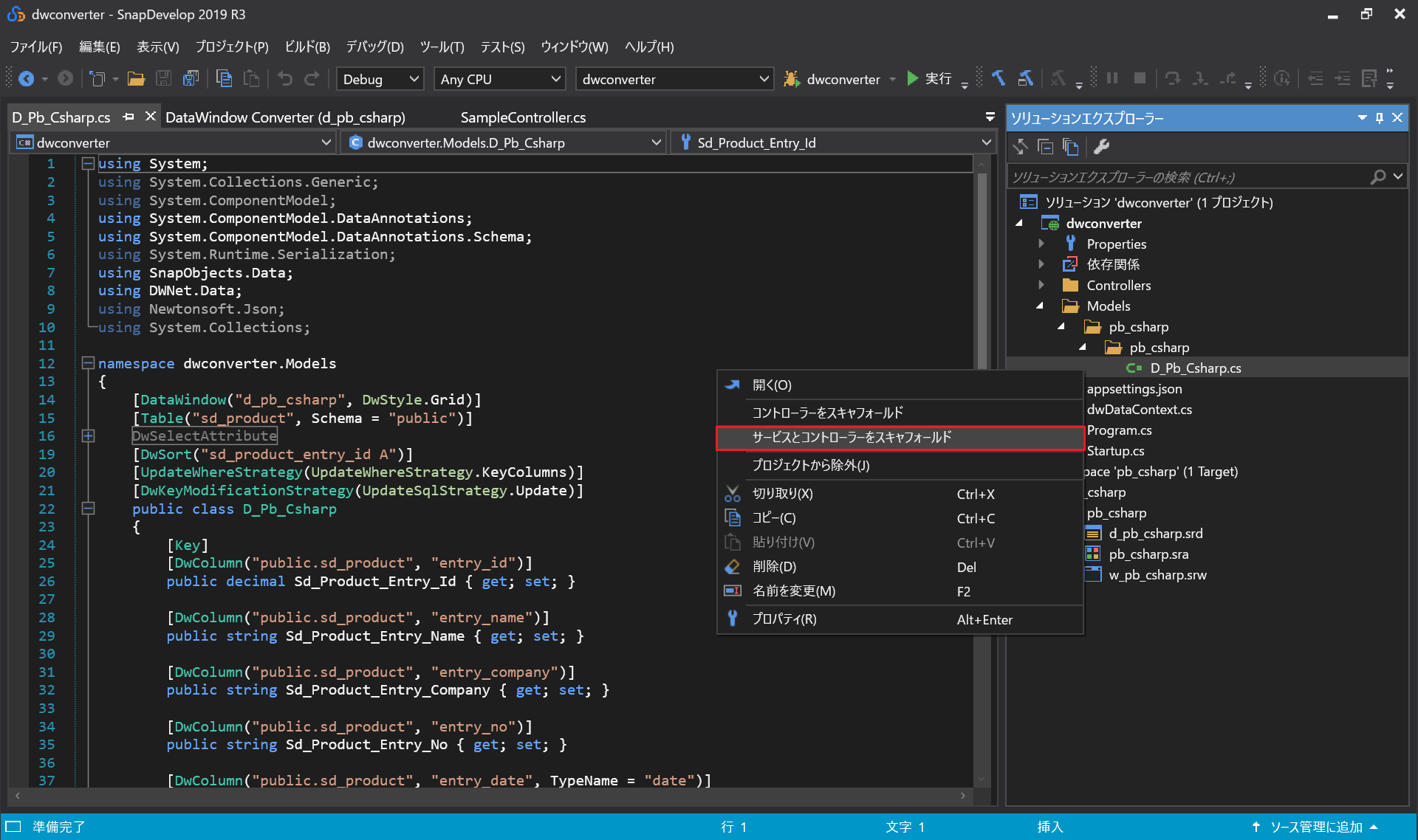Click the Collapse All icon in Solution Explorer
Image resolution: width=1418 pixels, height=840 pixels.
pyautogui.click(x=1046, y=147)
